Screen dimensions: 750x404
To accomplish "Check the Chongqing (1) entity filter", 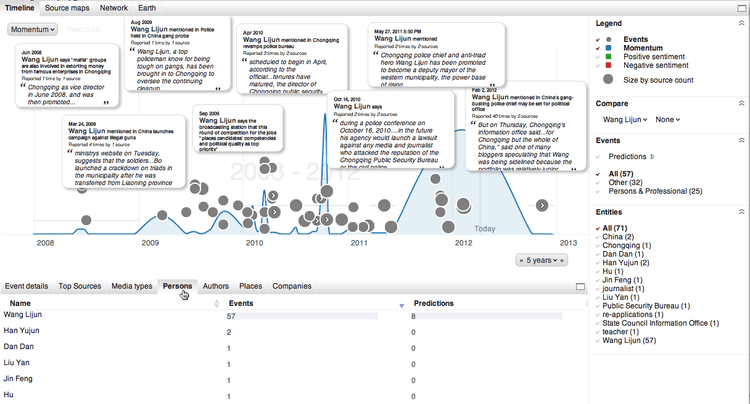I will (x=598, y=247).
